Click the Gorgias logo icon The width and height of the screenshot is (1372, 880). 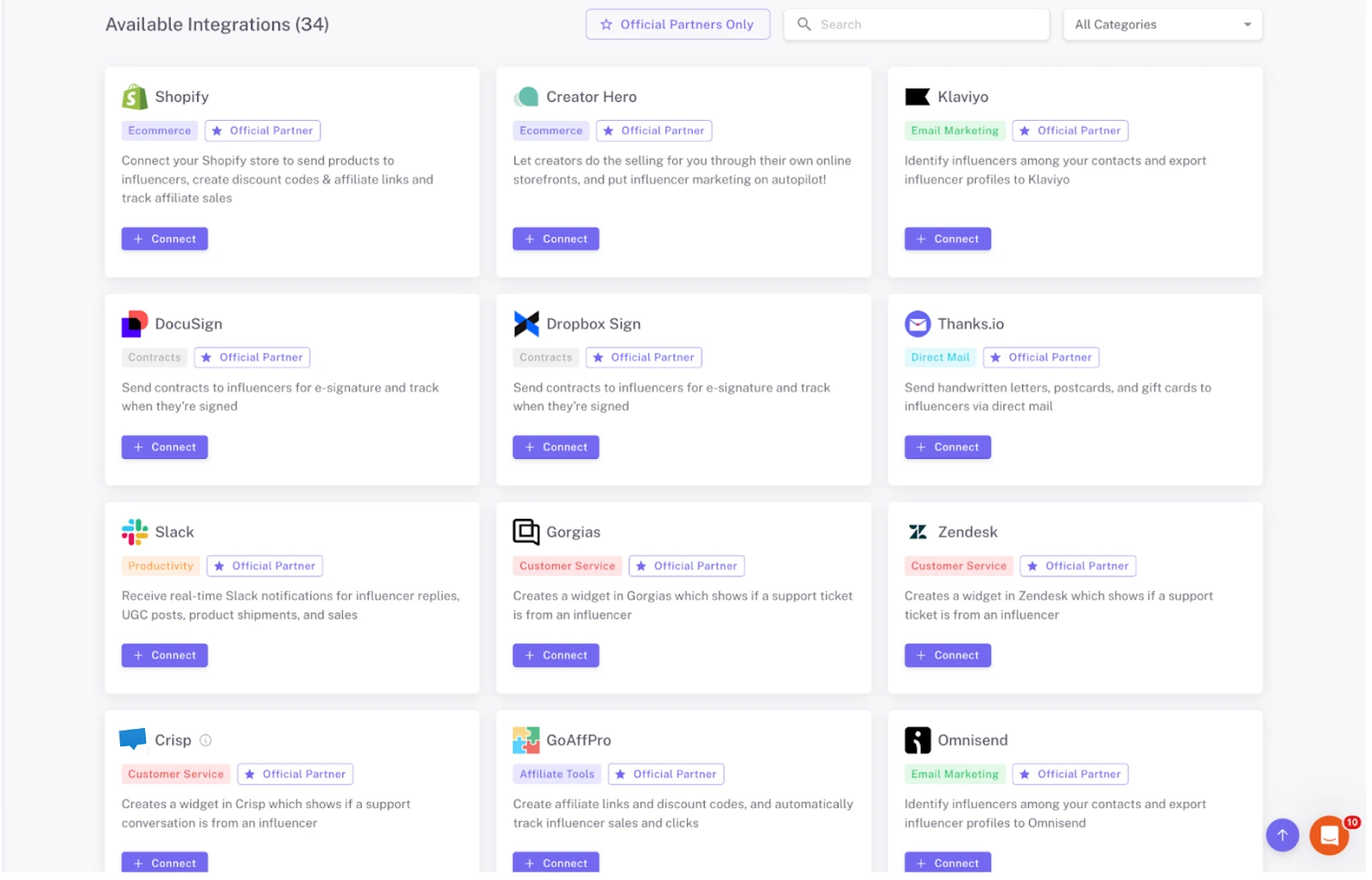click(526, 533)
